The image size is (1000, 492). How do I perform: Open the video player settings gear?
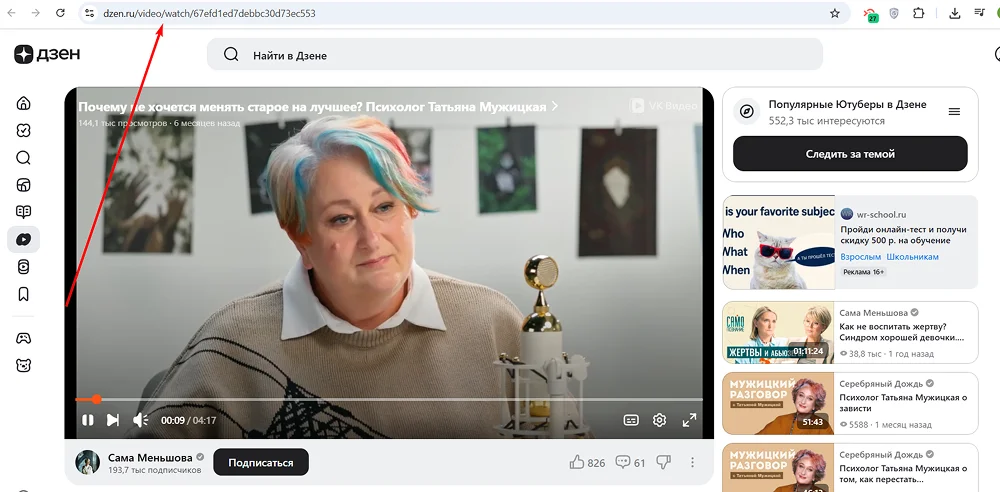pos(659,420)
